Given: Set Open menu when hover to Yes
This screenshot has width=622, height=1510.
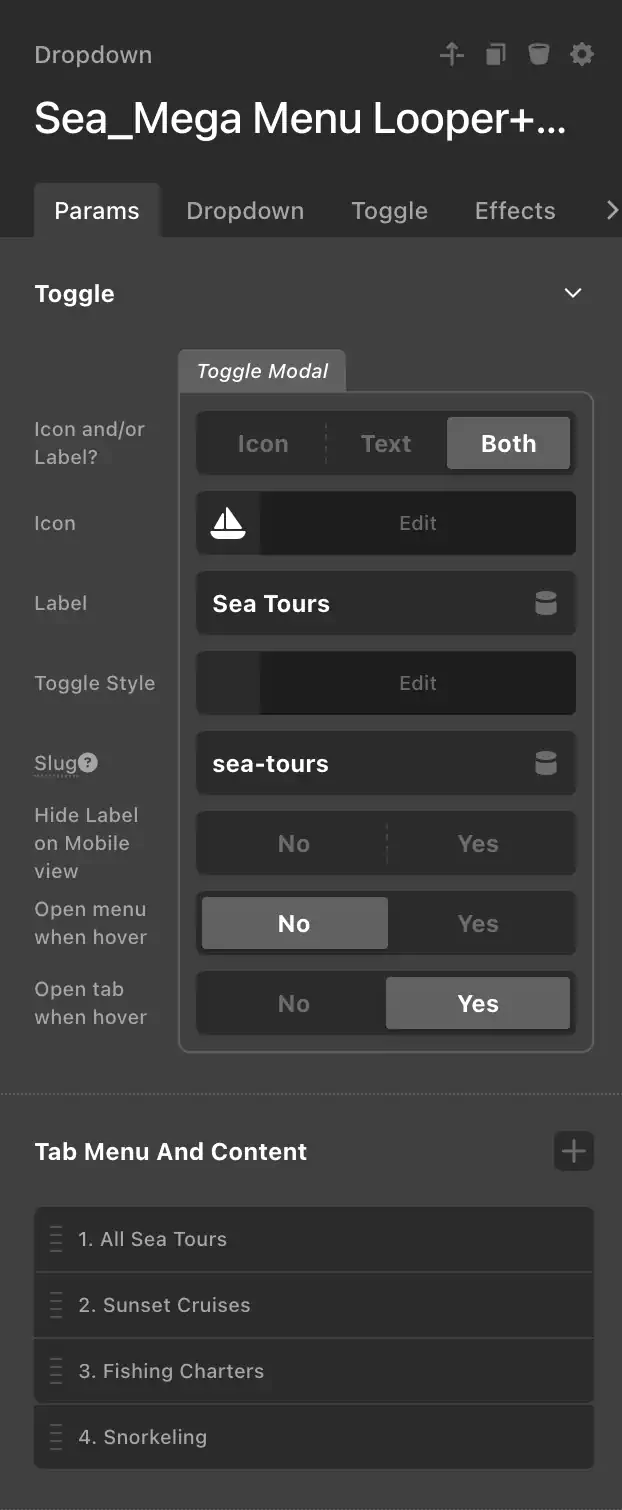Looking at the screenshot, I should click(478, 924).
